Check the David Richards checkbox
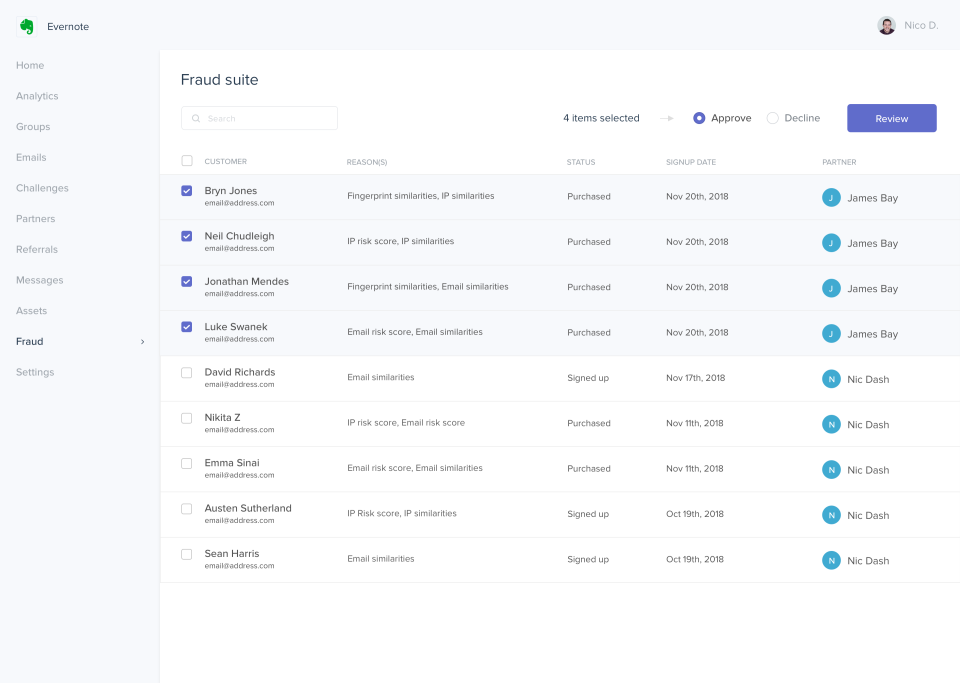 [187, 373]
